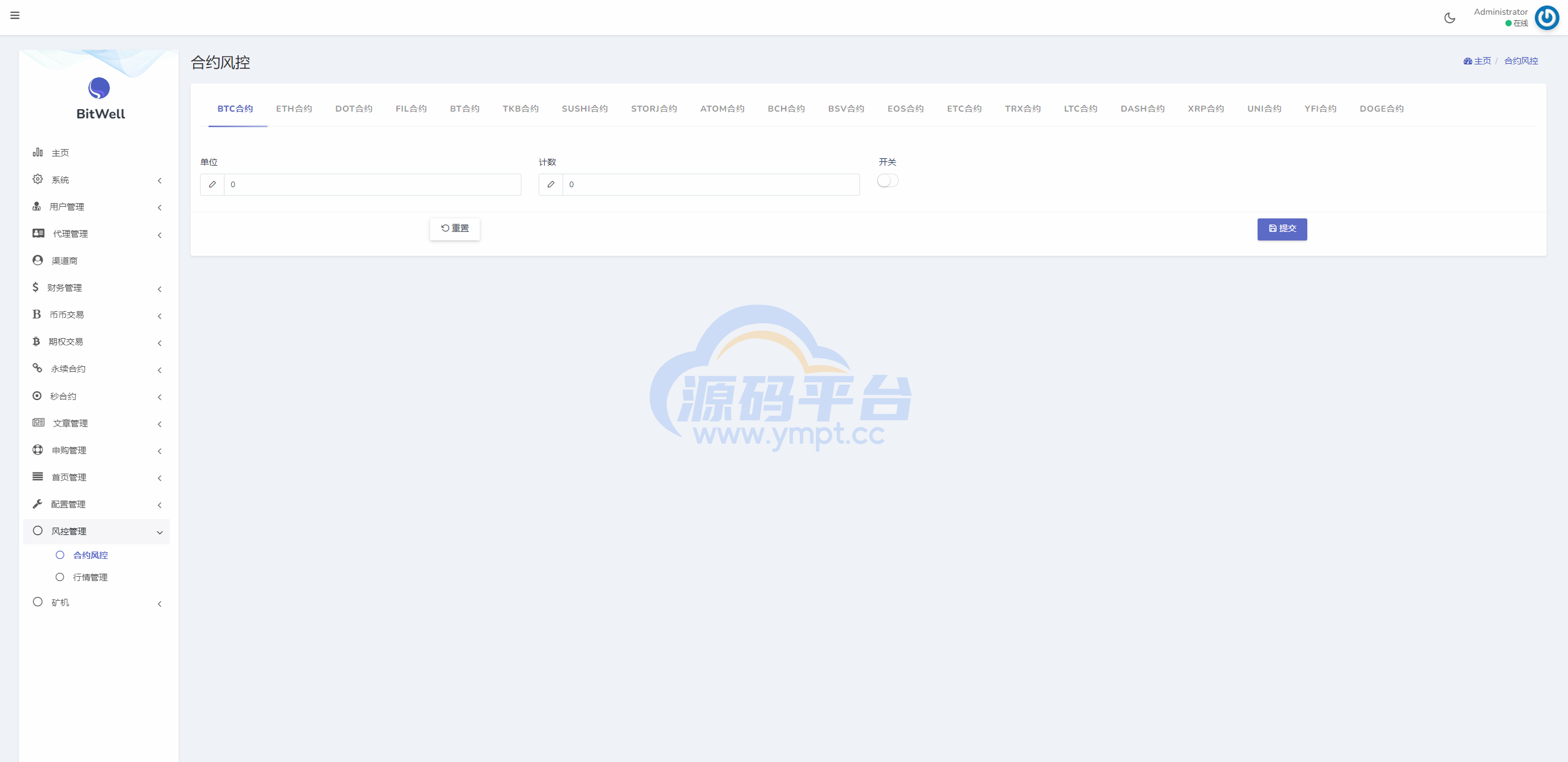Click the Administrator username text
This screenshot has height=762, width=1568.
(x=1501, y=12)
